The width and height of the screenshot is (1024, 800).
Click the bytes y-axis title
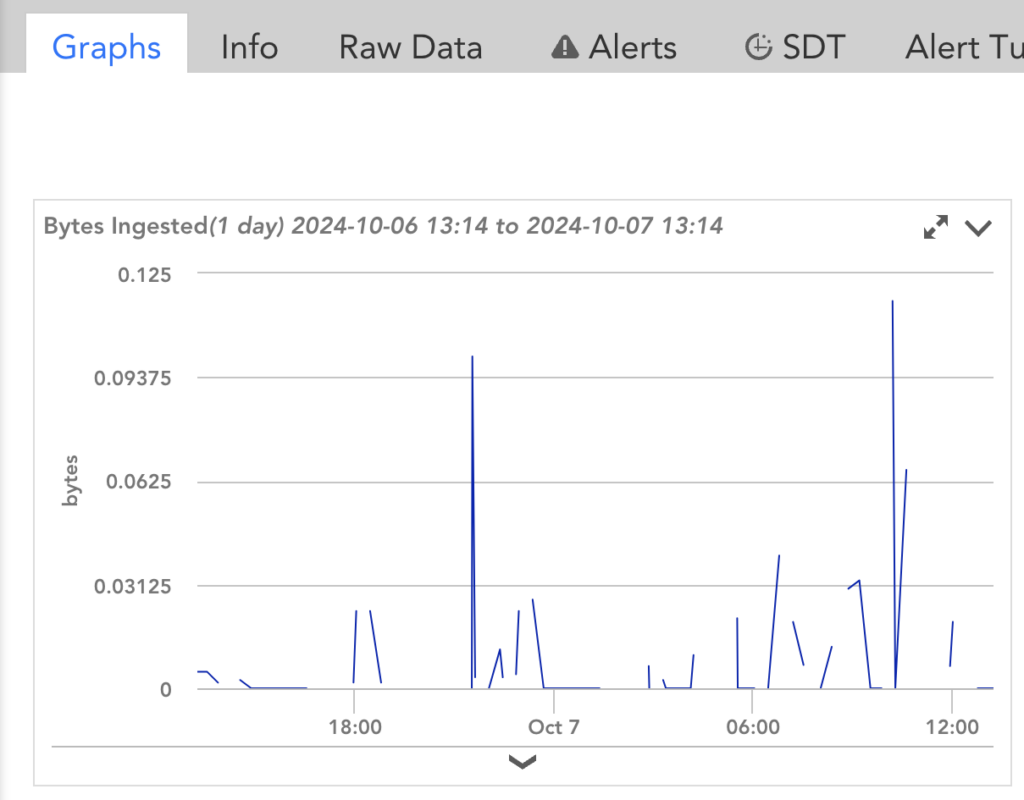(x=70, y=481)
